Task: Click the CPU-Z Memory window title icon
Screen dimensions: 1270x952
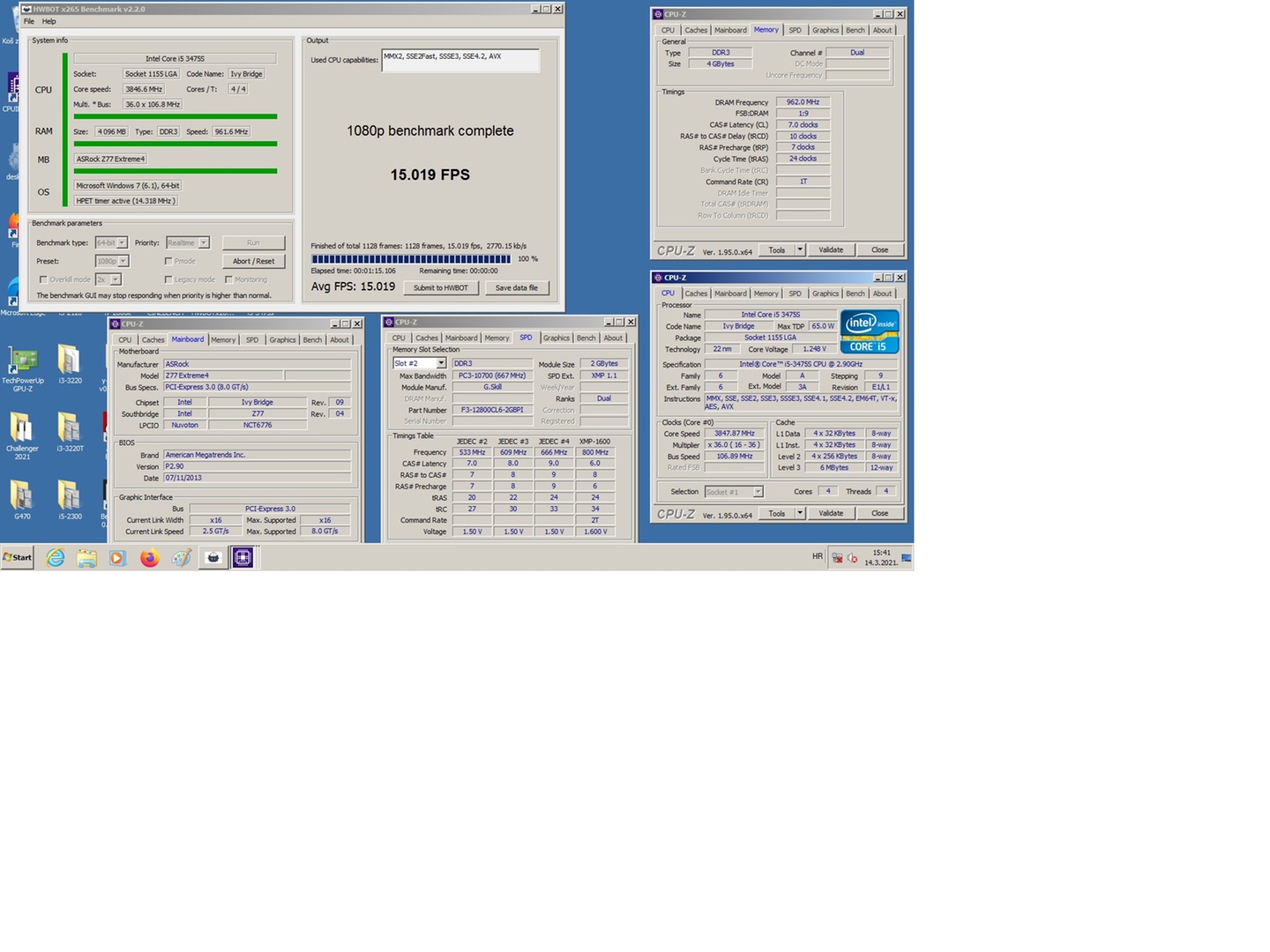Action: [x=658, y=14]
